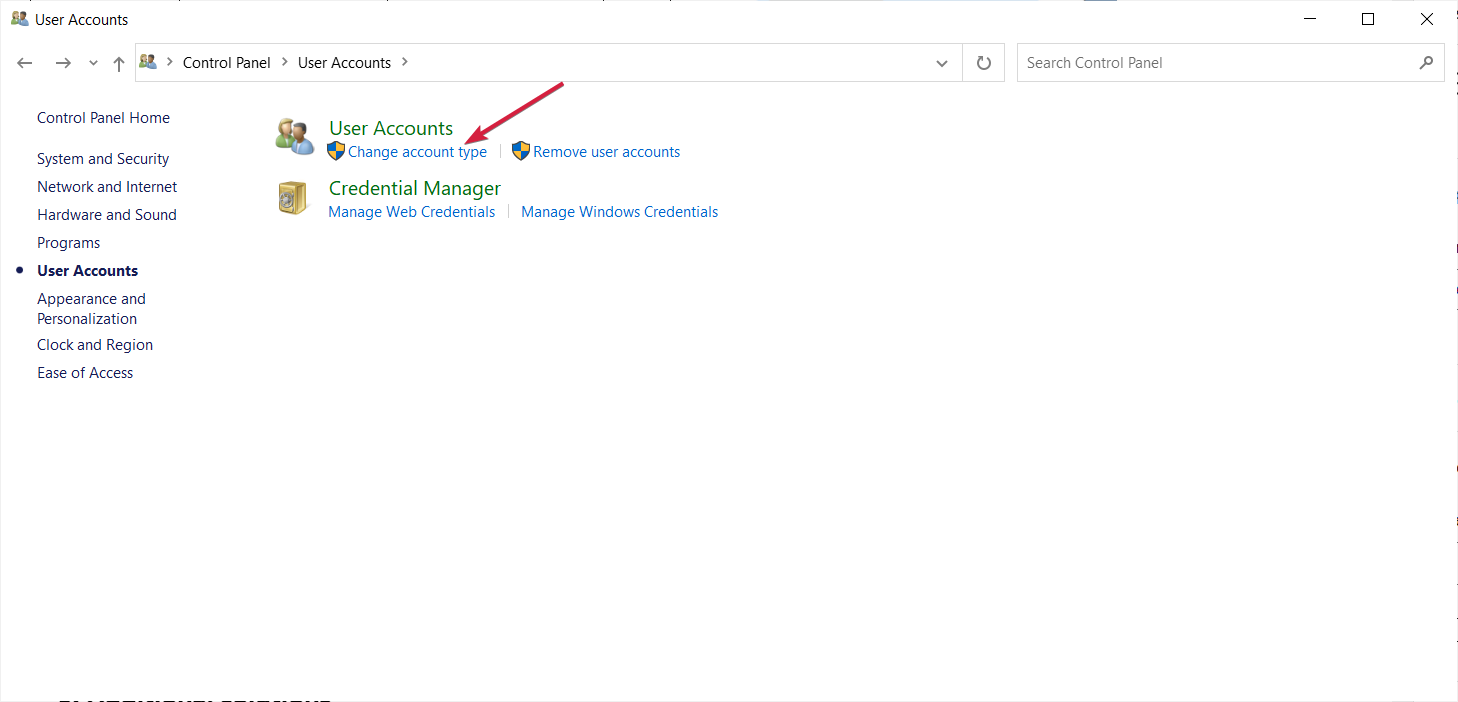Click the User Accounts breadcrumb
The image size is (1458, 702).
tap(345, 62)
